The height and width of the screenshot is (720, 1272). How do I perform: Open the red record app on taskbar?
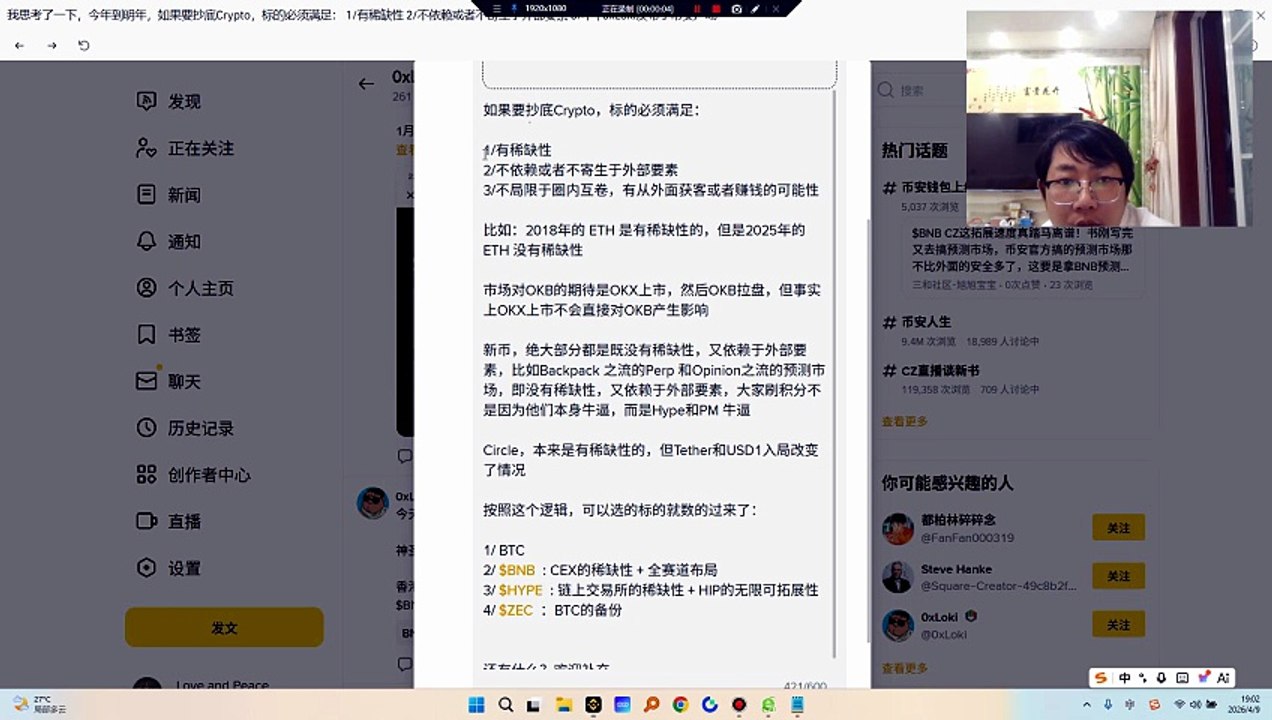pos(739,704)
